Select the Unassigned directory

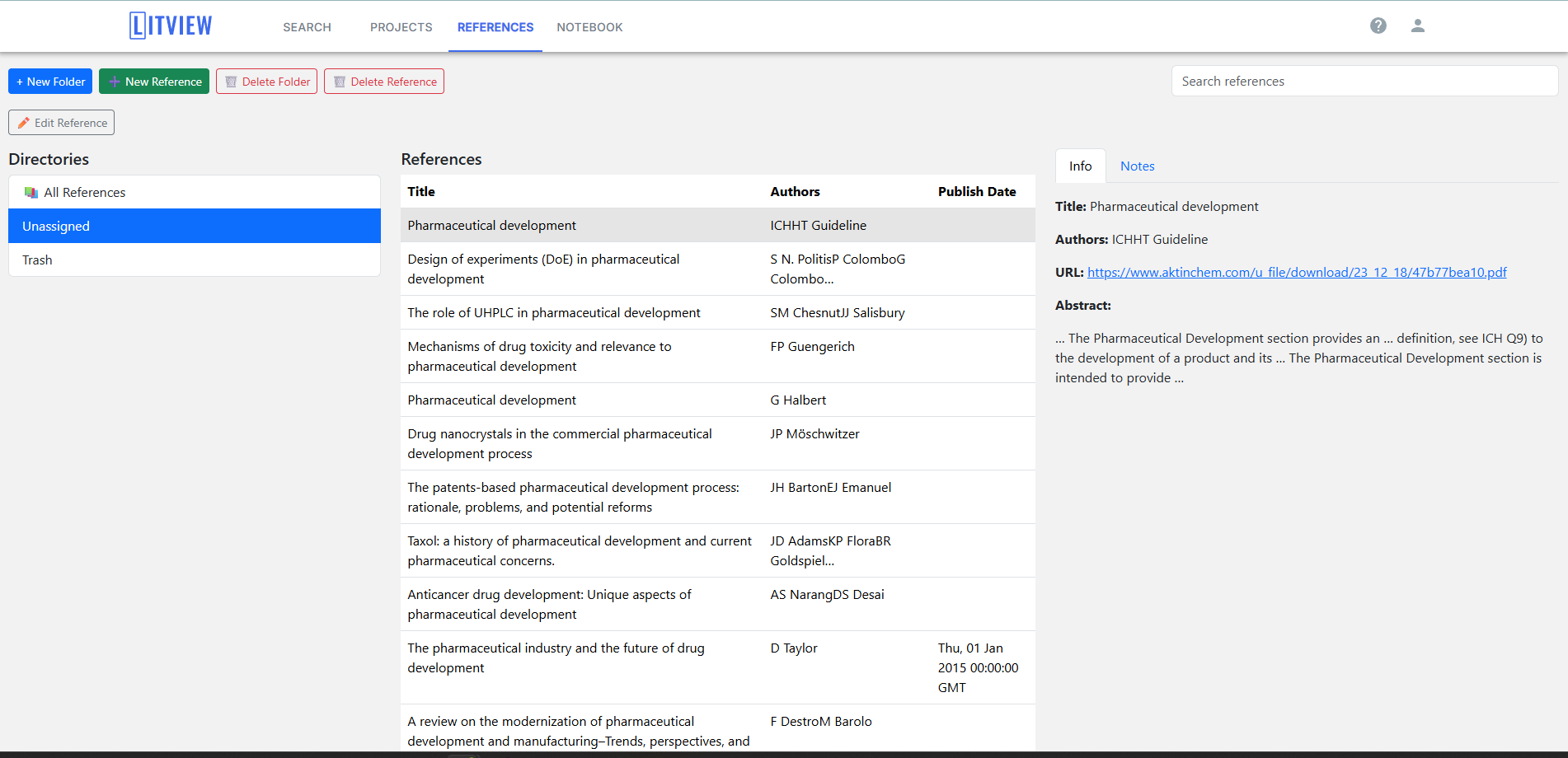click(195, 226)
